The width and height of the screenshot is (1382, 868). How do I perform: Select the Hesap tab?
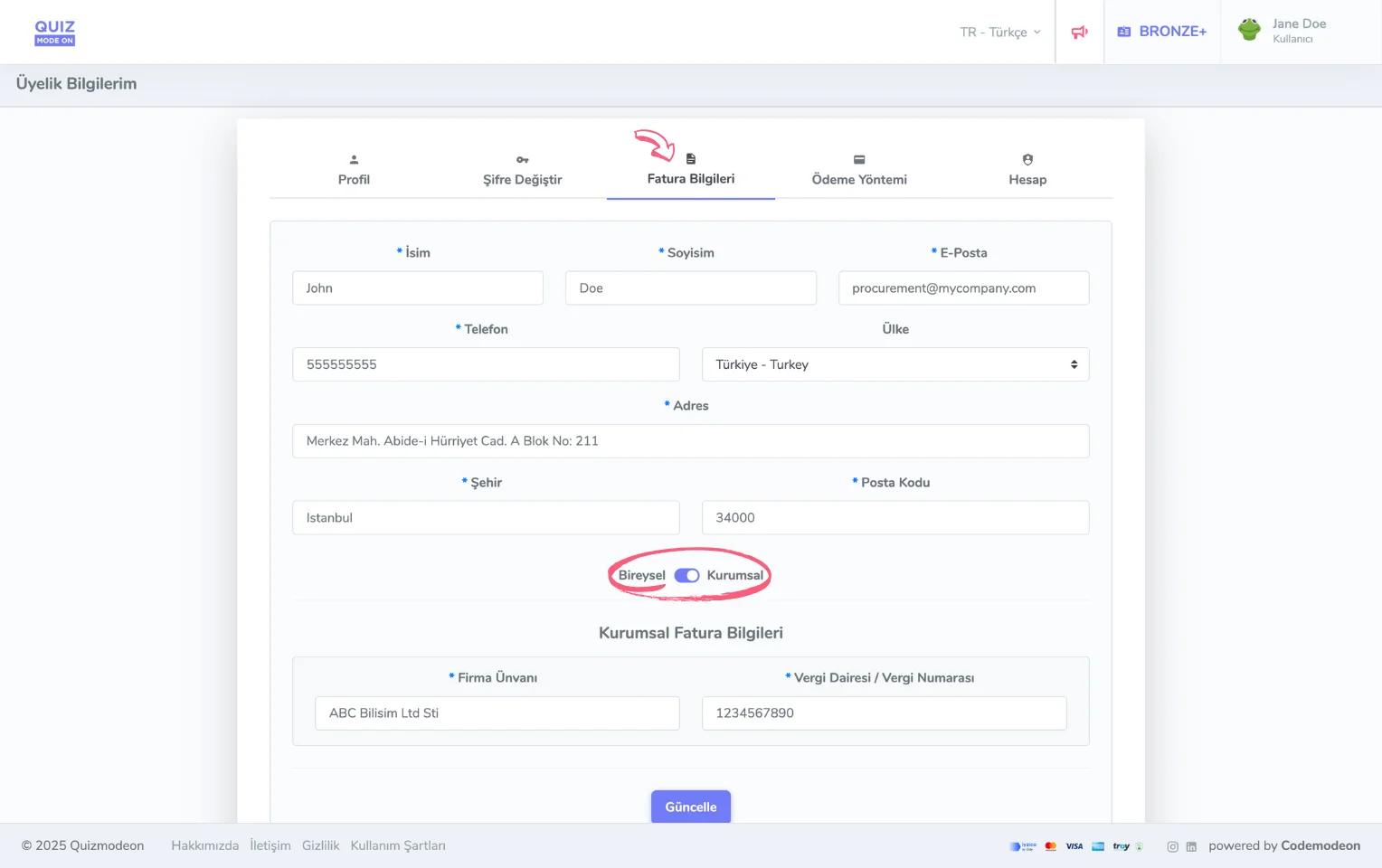coord(1027,171)
